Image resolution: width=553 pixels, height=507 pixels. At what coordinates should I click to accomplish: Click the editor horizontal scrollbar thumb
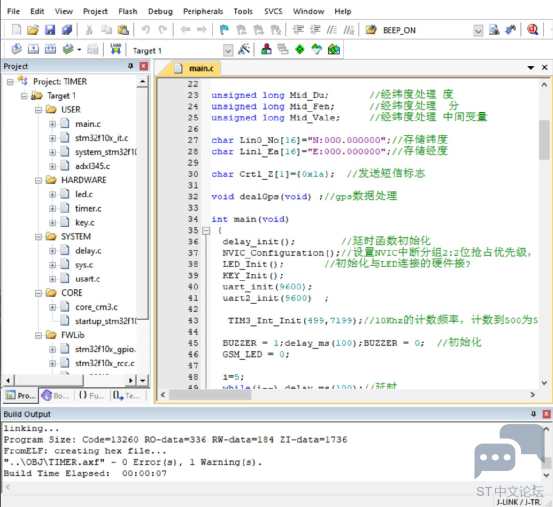click(x=210, y=395)
